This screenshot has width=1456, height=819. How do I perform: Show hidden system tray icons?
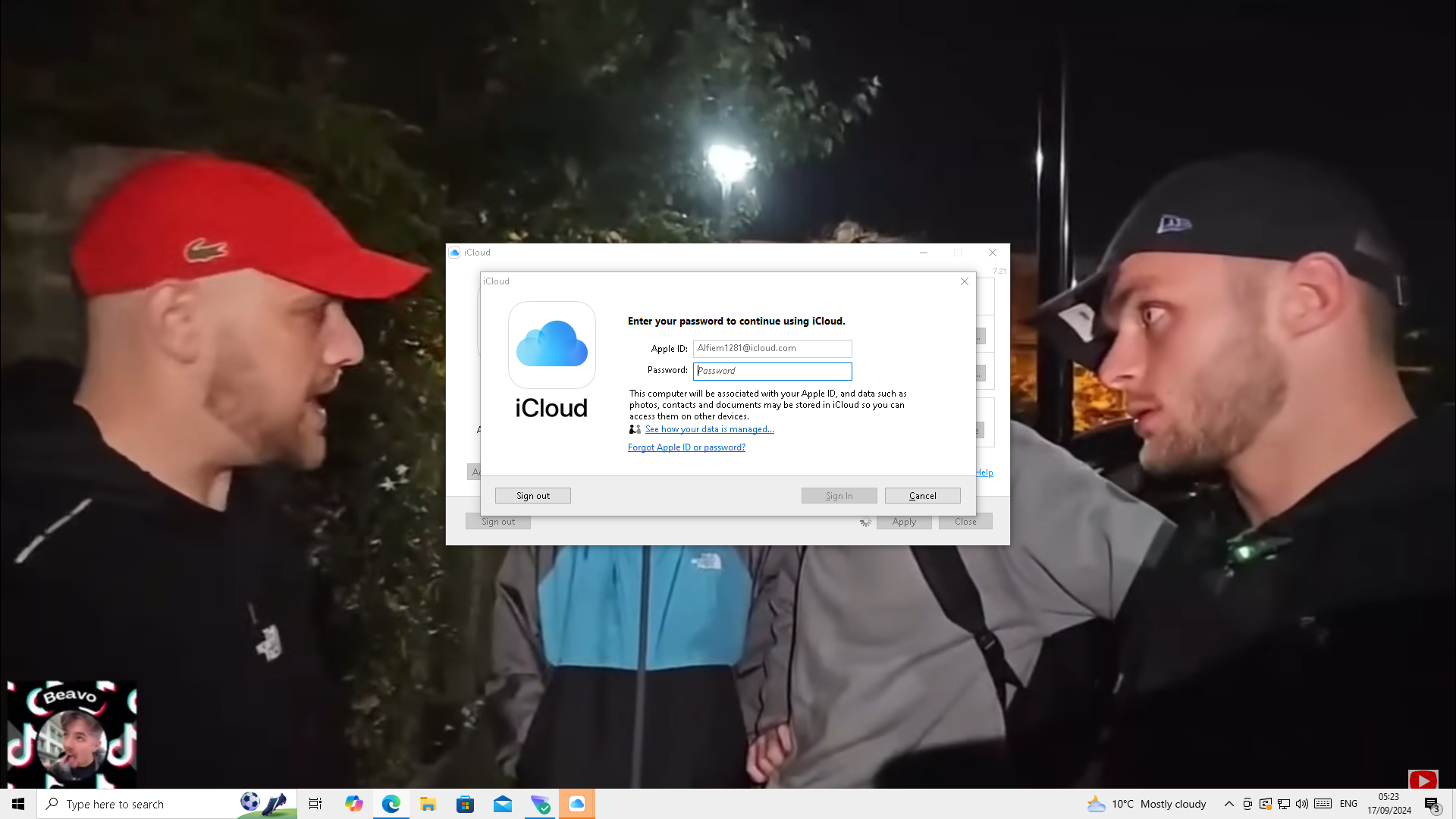(x=1228, y=804)
